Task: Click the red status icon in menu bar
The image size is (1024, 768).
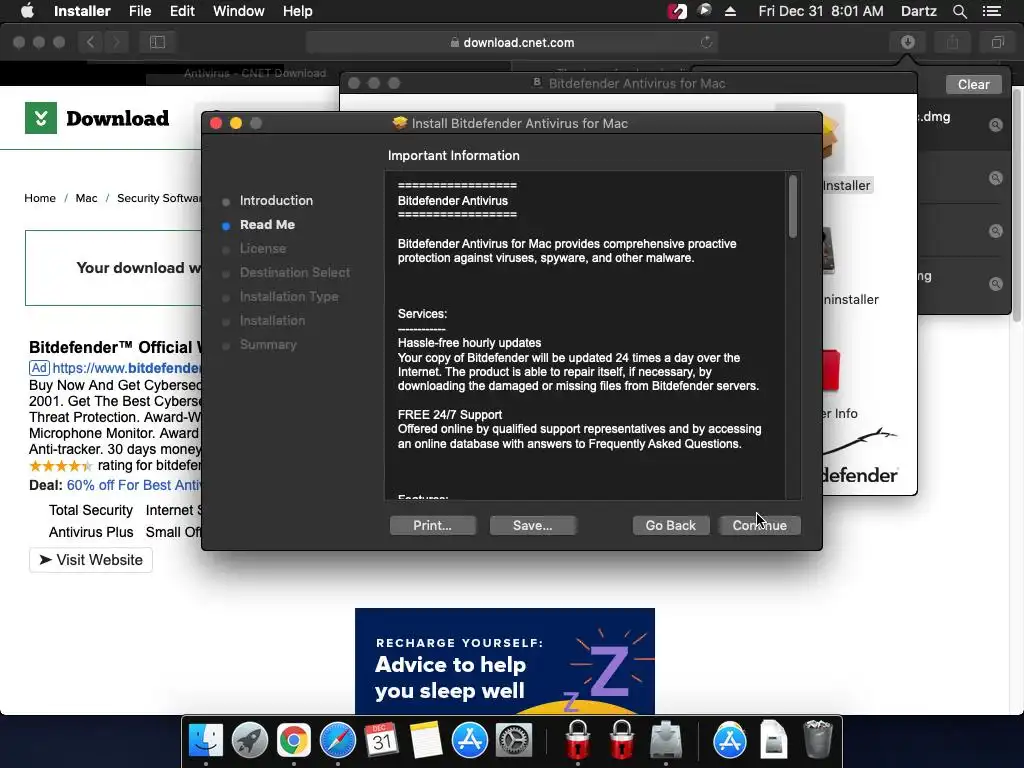Action: [677, 11]
